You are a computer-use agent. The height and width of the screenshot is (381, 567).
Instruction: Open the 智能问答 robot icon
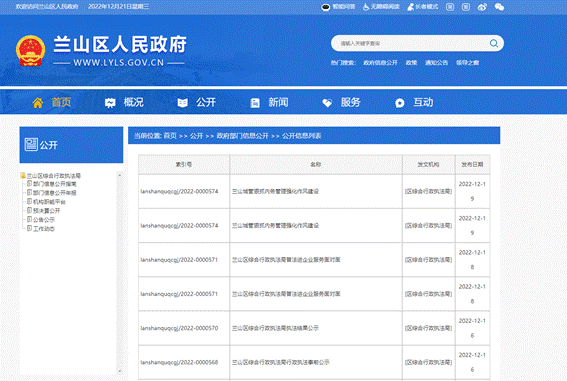click(325, 7)
